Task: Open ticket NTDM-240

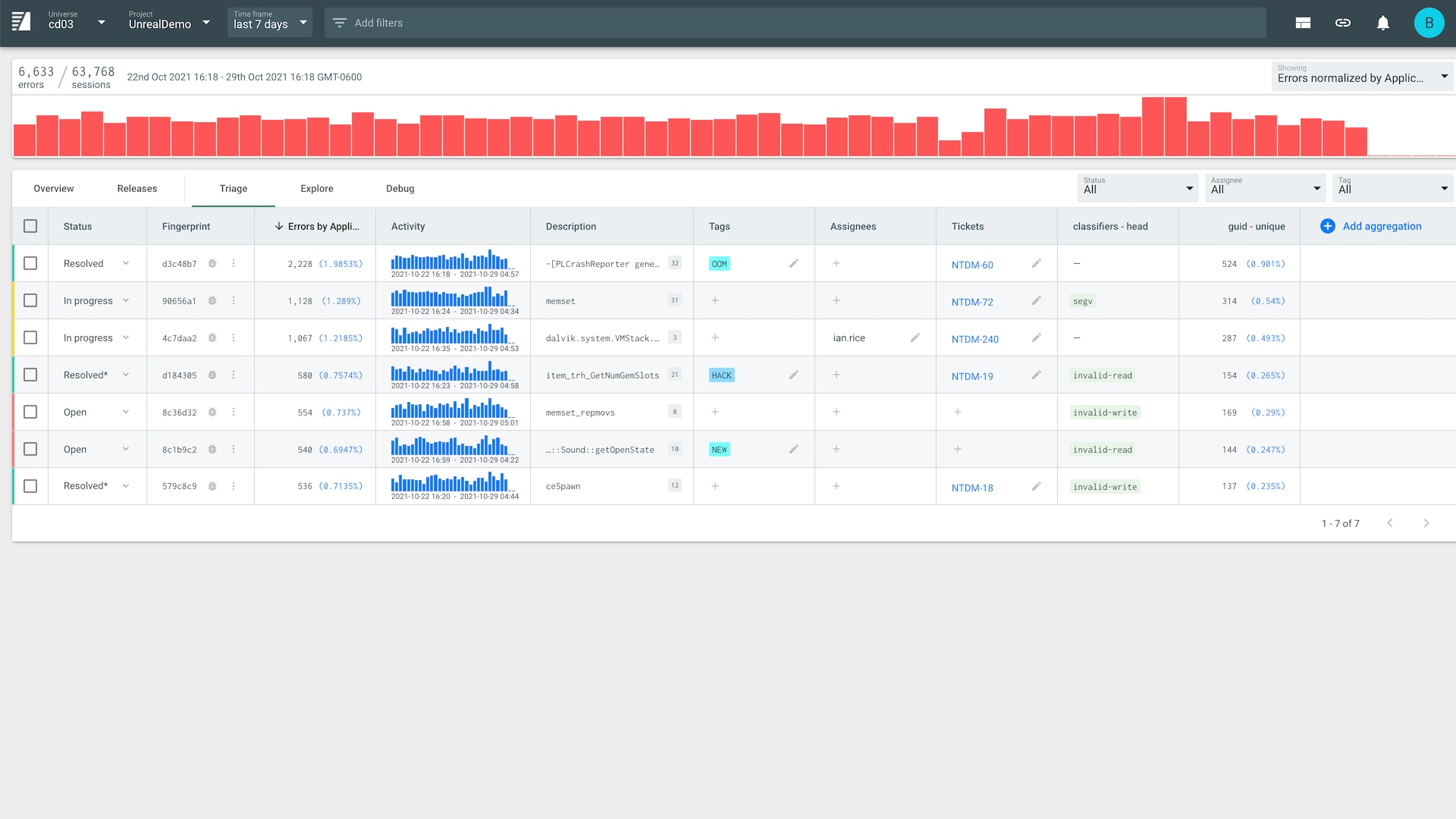Action: click(974, 339)
